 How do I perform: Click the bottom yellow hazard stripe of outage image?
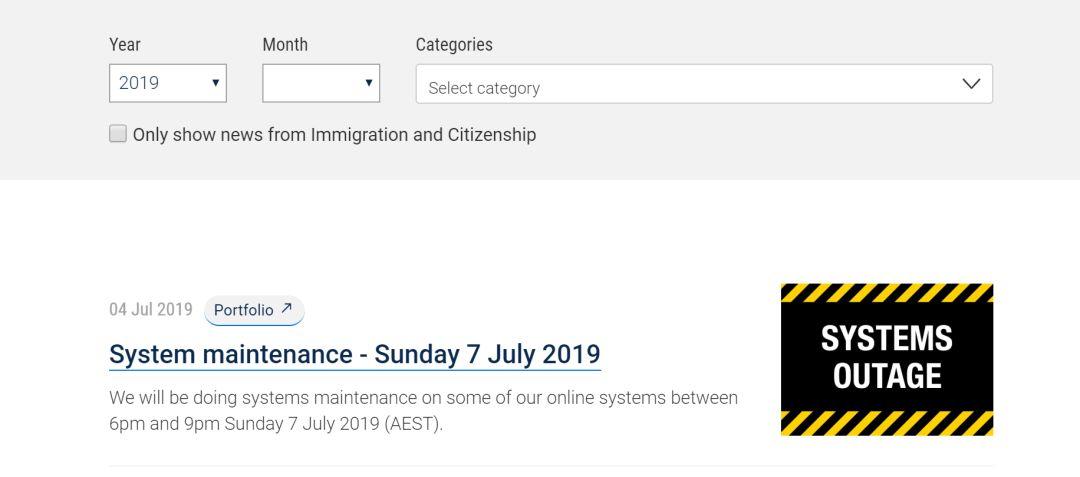click(x=886, y=423)
